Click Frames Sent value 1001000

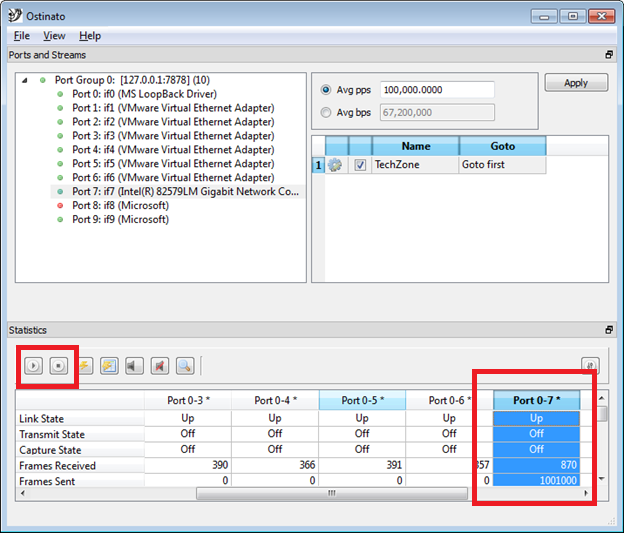point(536,480)
